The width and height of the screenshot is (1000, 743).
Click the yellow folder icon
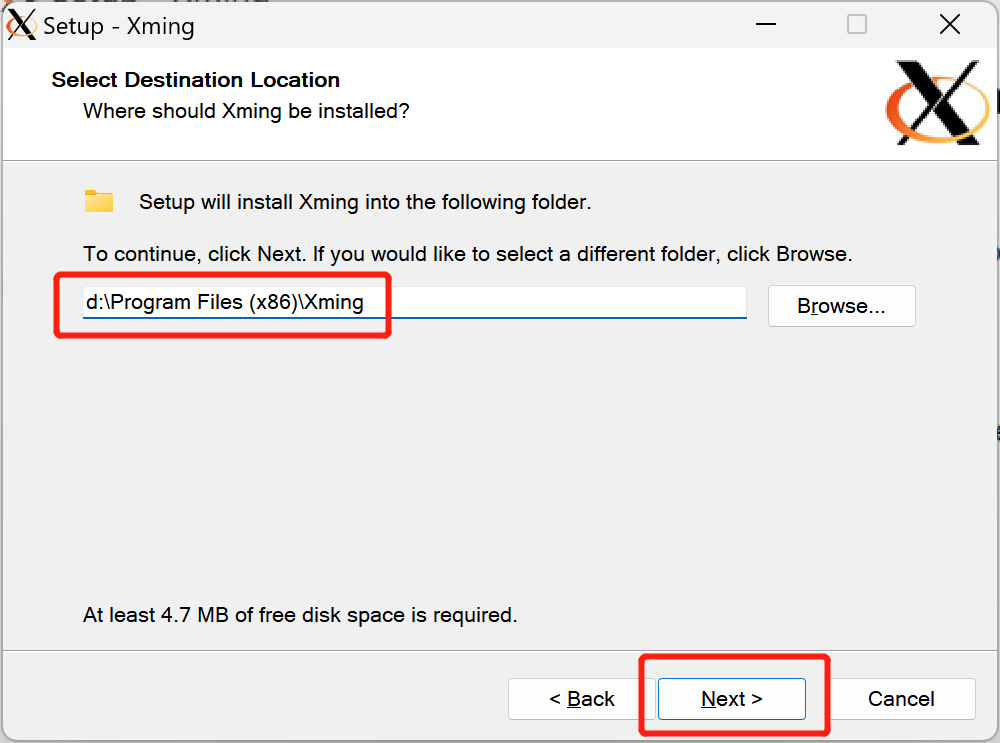[x=99, y=201]
